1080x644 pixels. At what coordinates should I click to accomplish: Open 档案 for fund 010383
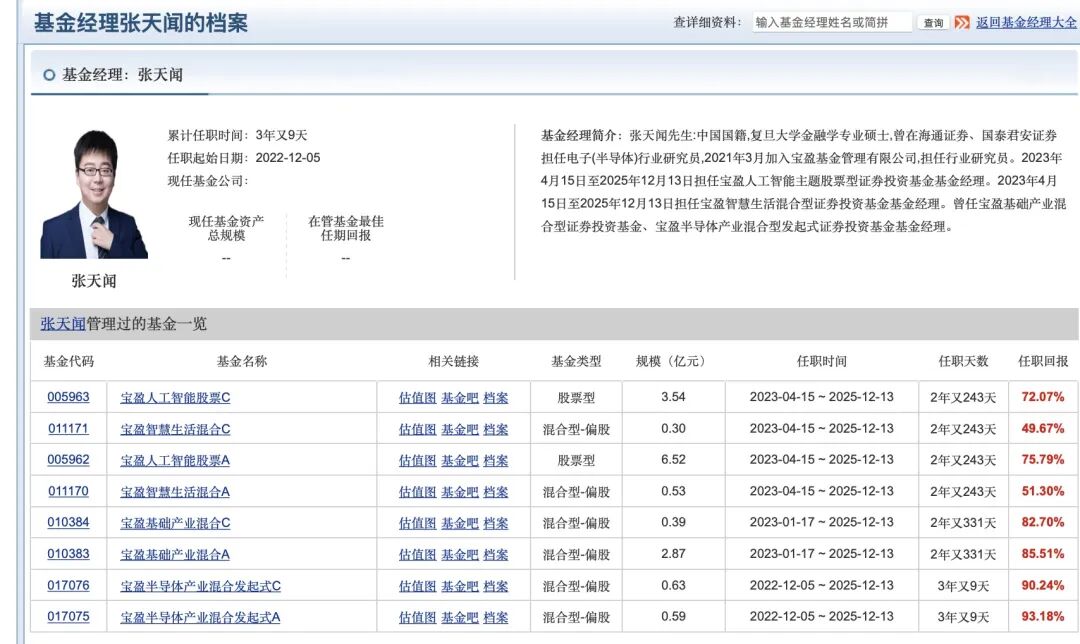496,554
